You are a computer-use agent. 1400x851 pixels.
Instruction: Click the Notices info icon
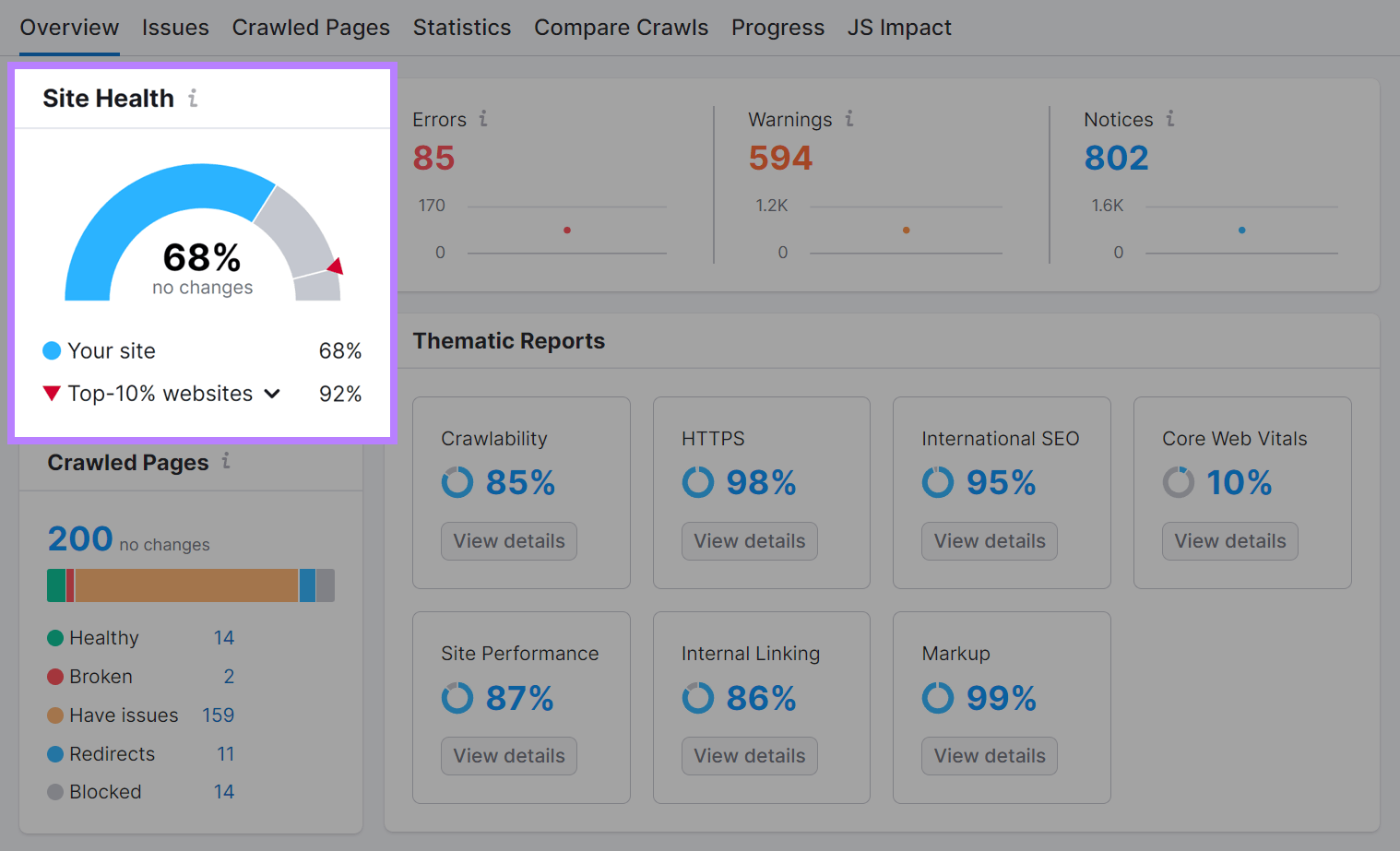point(1169,119)
